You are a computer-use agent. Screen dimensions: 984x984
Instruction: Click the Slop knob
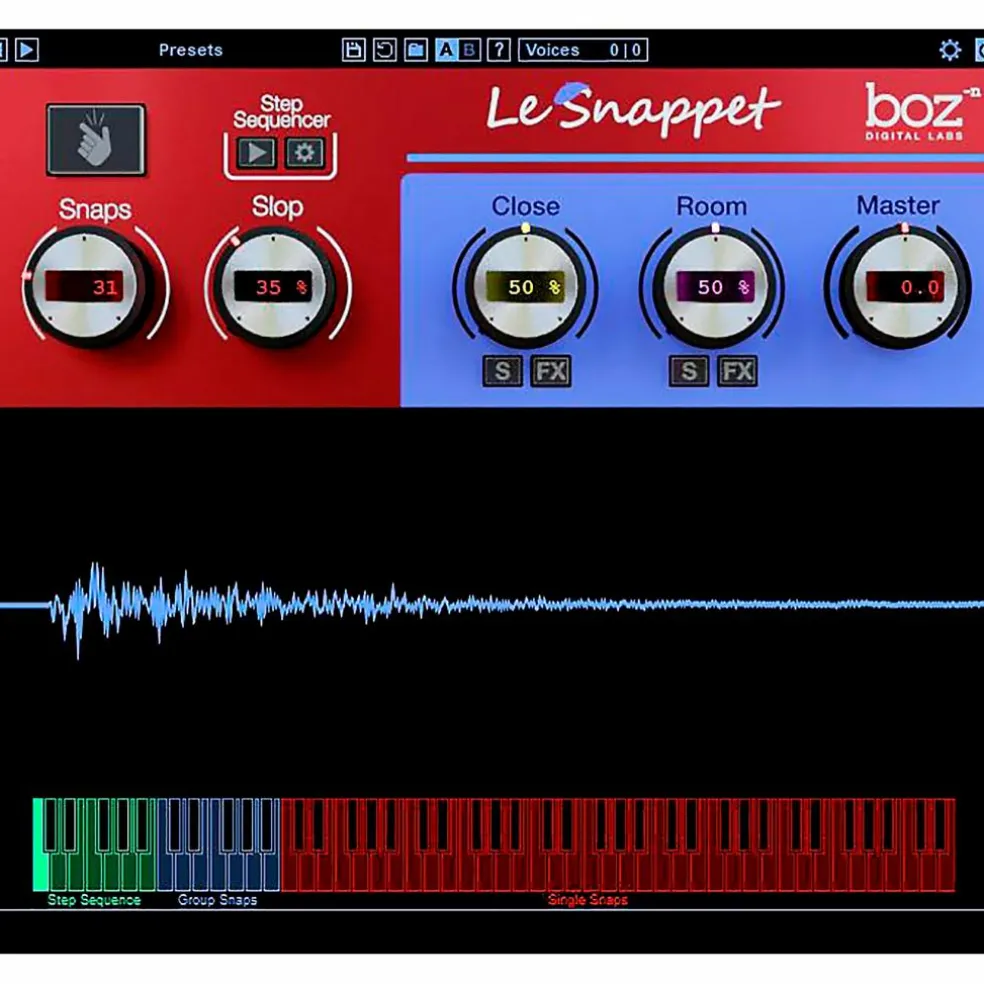click(x=274, y=287)
